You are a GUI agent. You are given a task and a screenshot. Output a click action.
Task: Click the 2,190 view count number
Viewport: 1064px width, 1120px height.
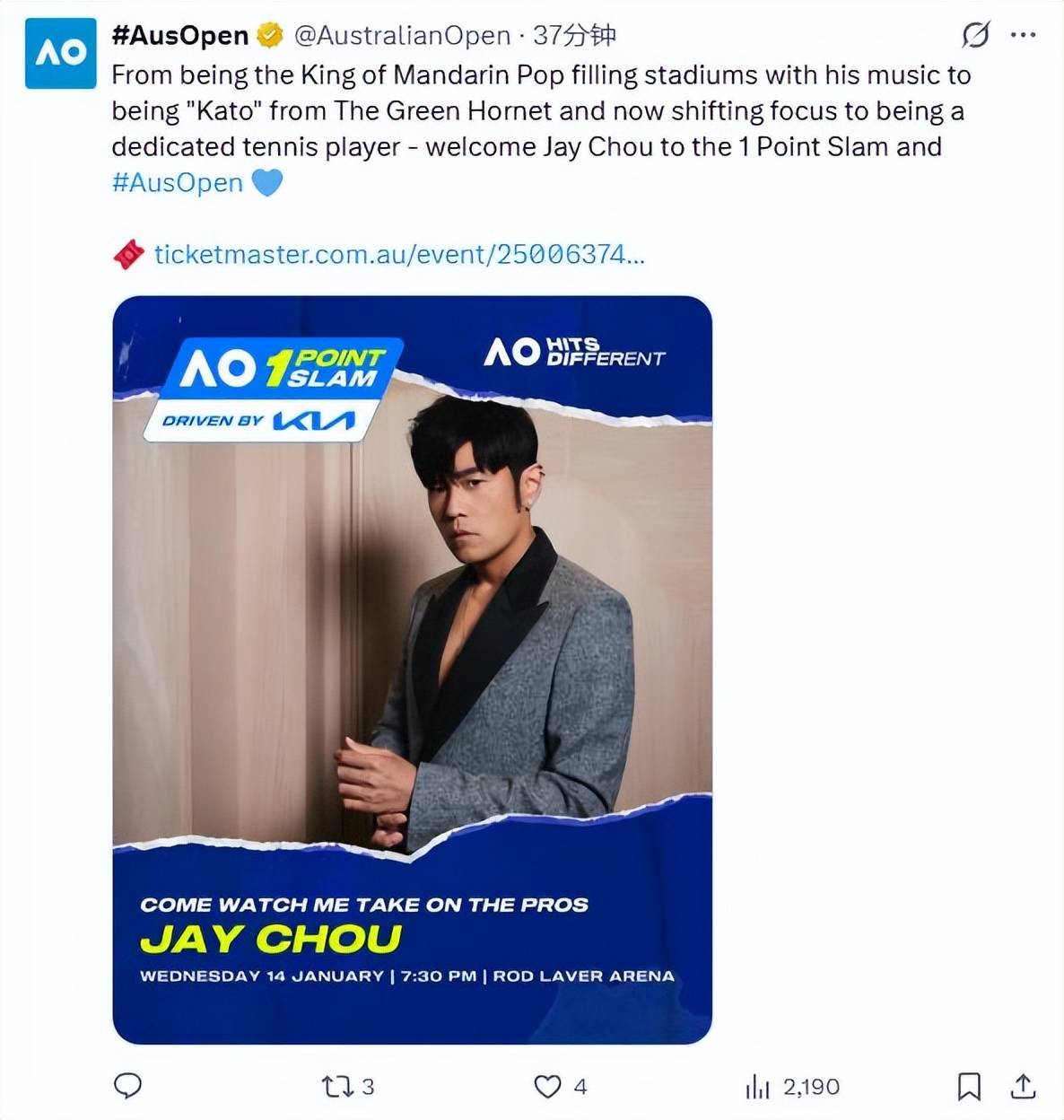click(x=811, y=1088)
